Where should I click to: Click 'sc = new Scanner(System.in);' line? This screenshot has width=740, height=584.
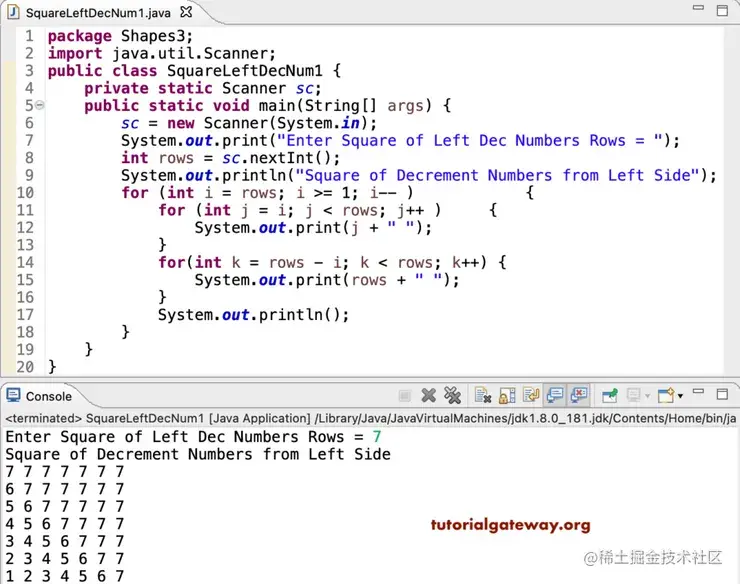(249, 123)
